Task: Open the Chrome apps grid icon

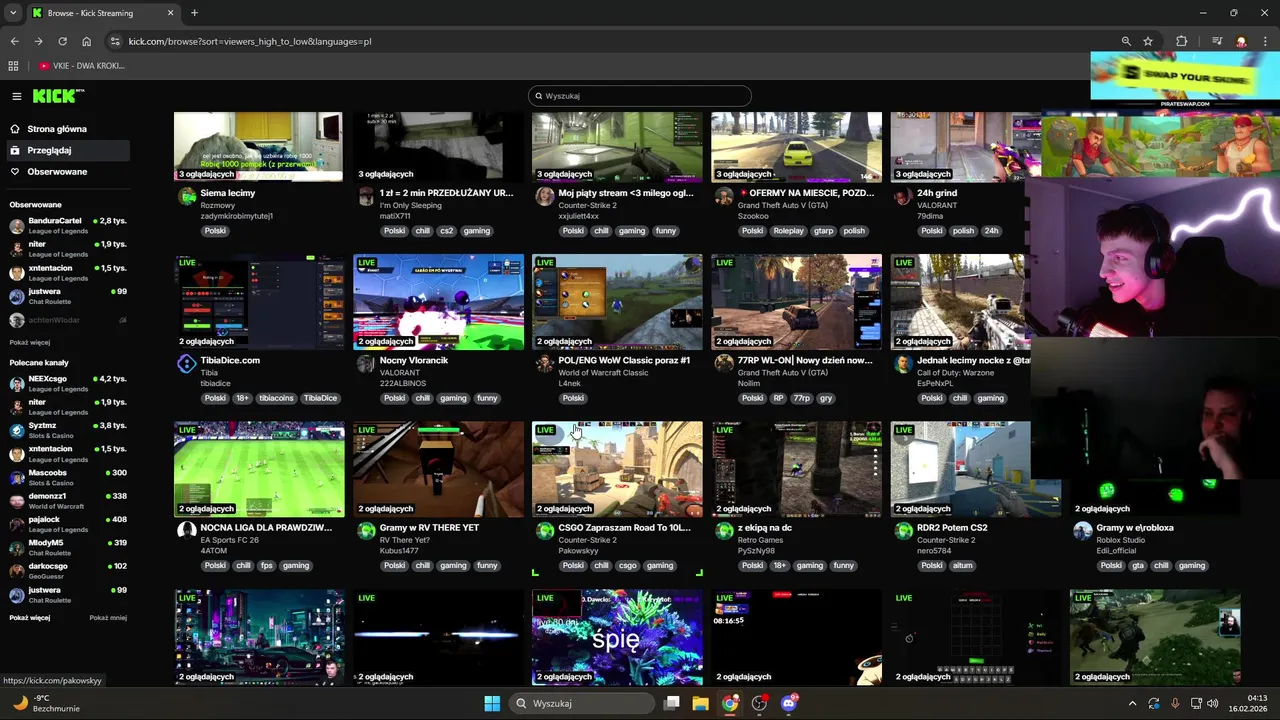Action: (x=13, y=66)
